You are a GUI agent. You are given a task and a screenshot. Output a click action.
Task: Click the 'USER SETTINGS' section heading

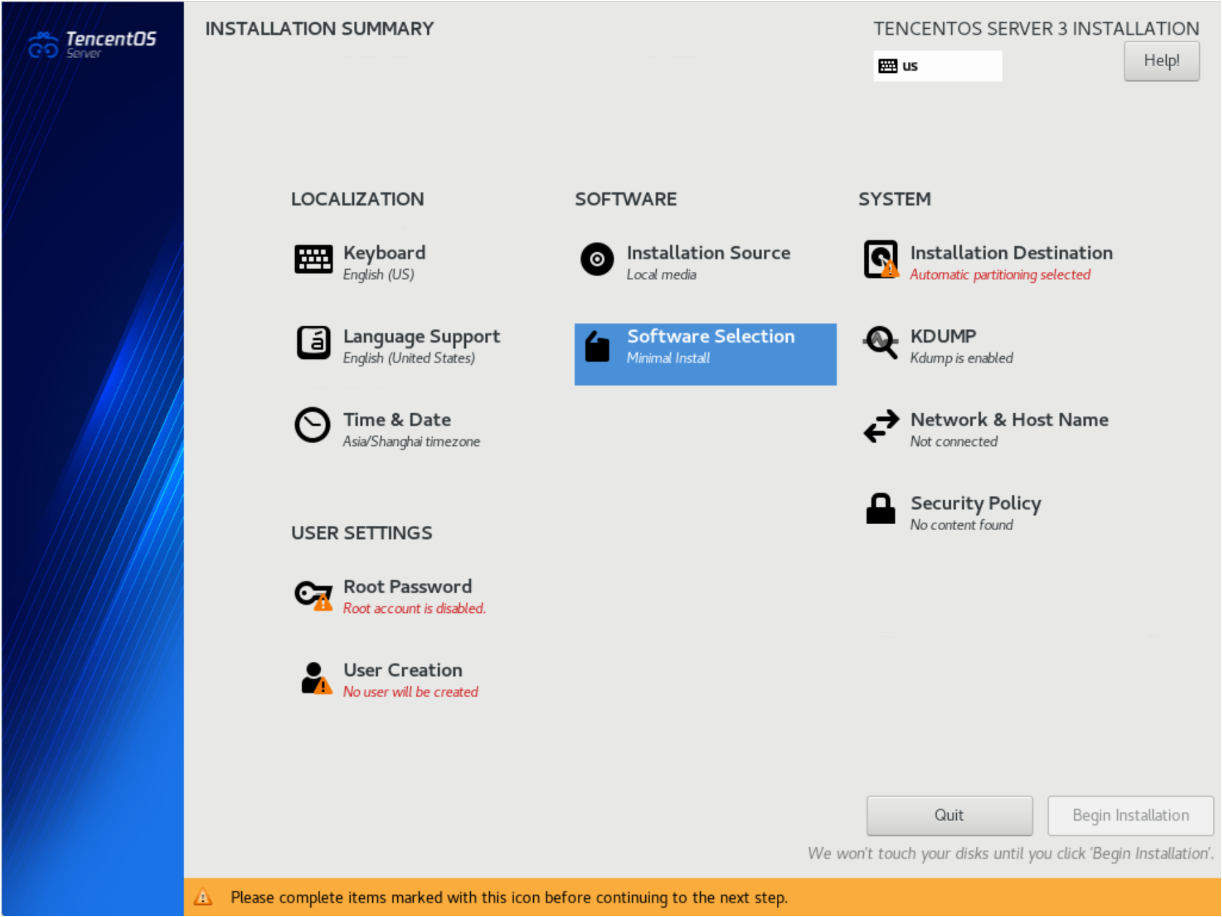pos(362,533)
